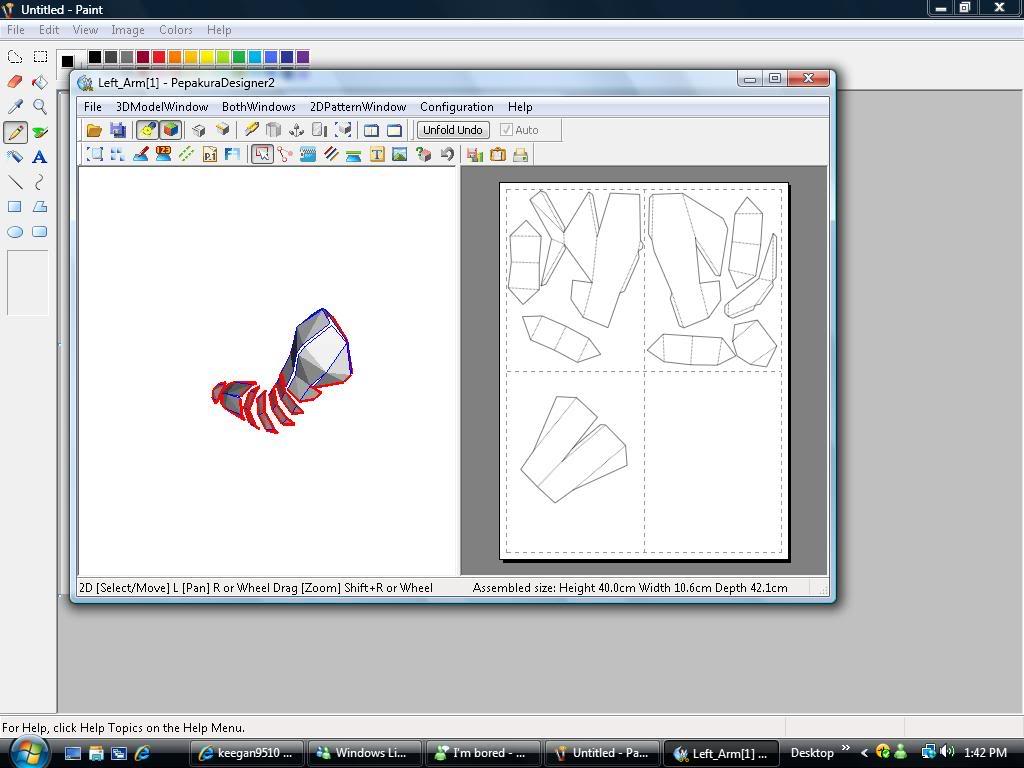Switch to keegan9510 taskbar window

tap(247, 753)
